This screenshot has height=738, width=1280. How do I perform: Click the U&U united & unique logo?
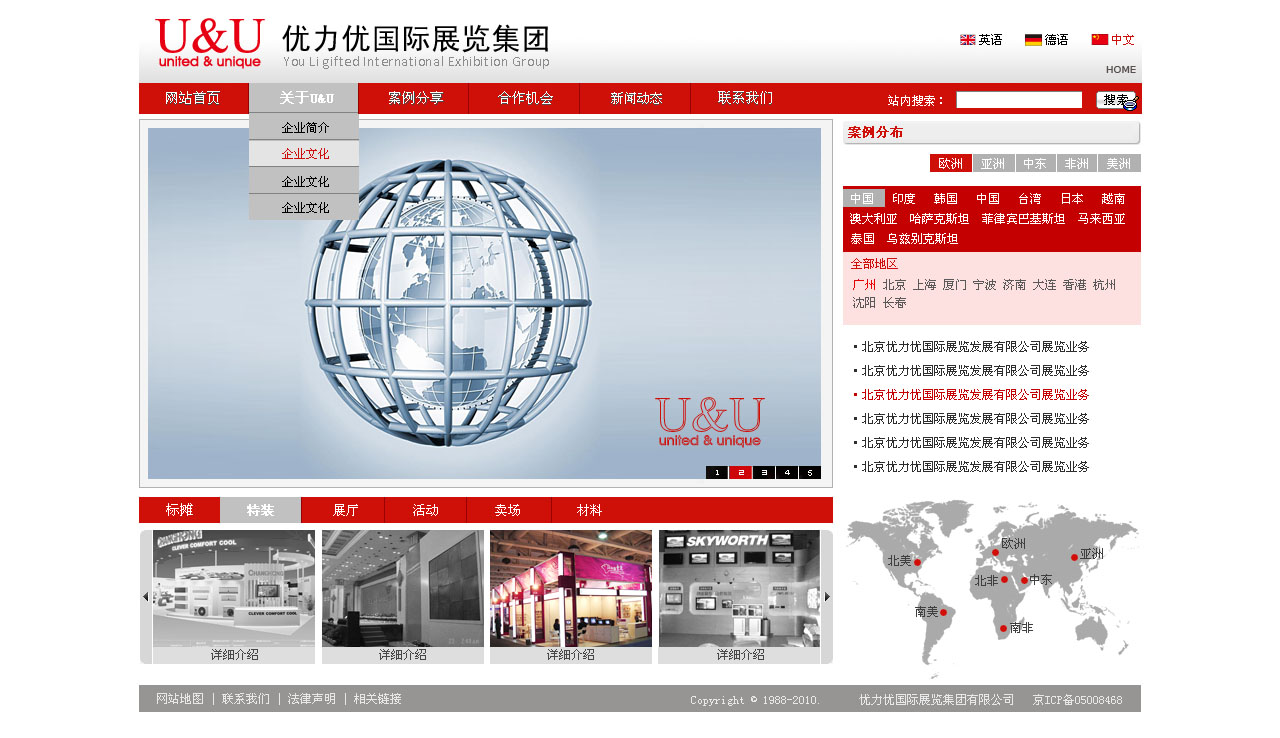tap(210, 43)
